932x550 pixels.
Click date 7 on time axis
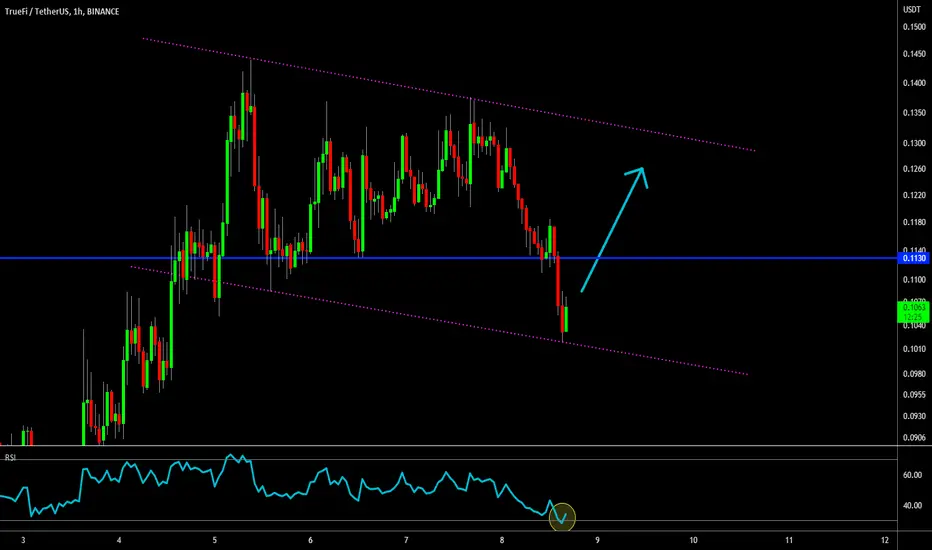point(406,540)
